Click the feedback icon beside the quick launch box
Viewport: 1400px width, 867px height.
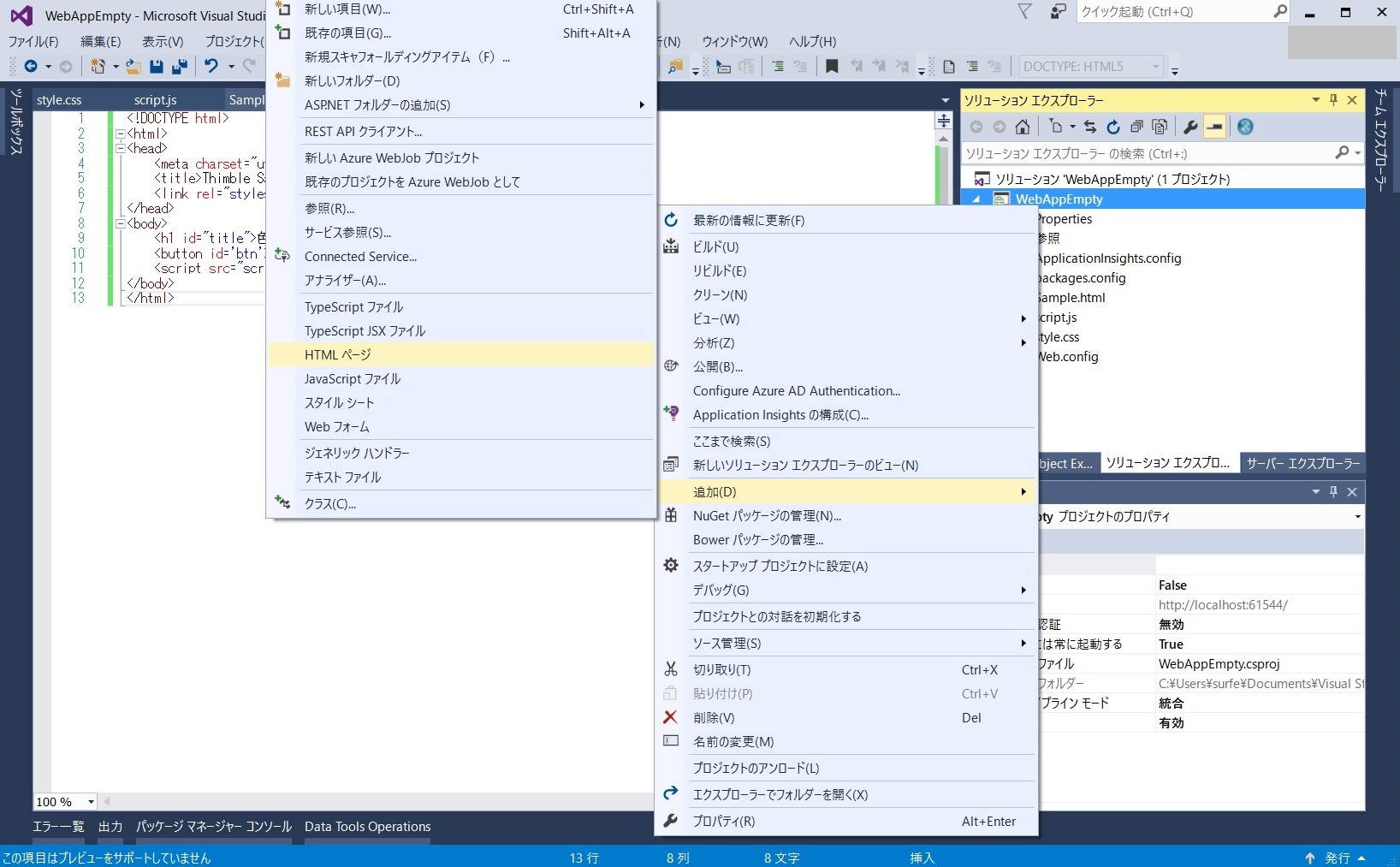1059,11
